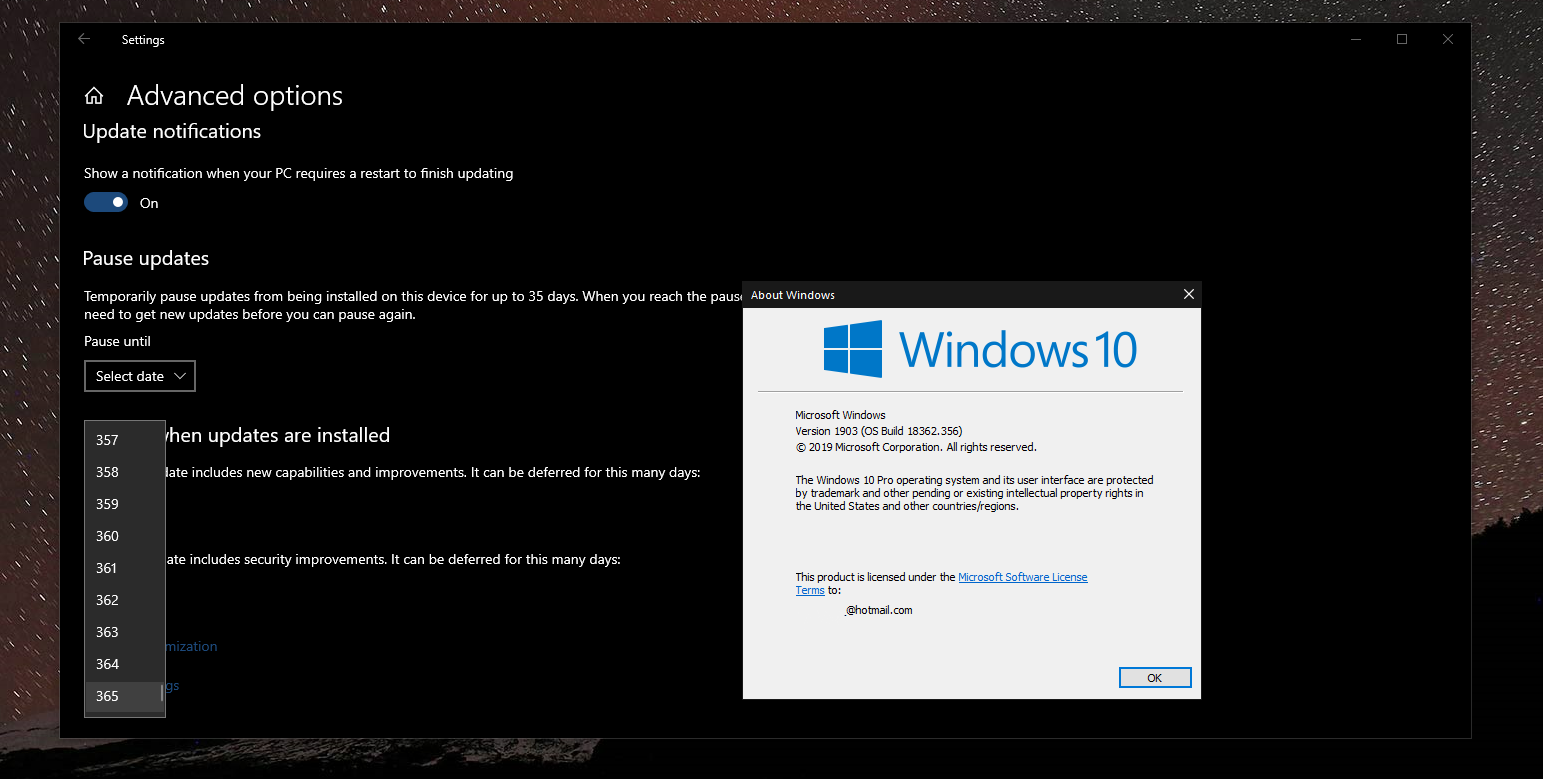Viewport: 1543px width, 779px height.
Task: Dismiss the About Windows window via X
Action: 1188,294
